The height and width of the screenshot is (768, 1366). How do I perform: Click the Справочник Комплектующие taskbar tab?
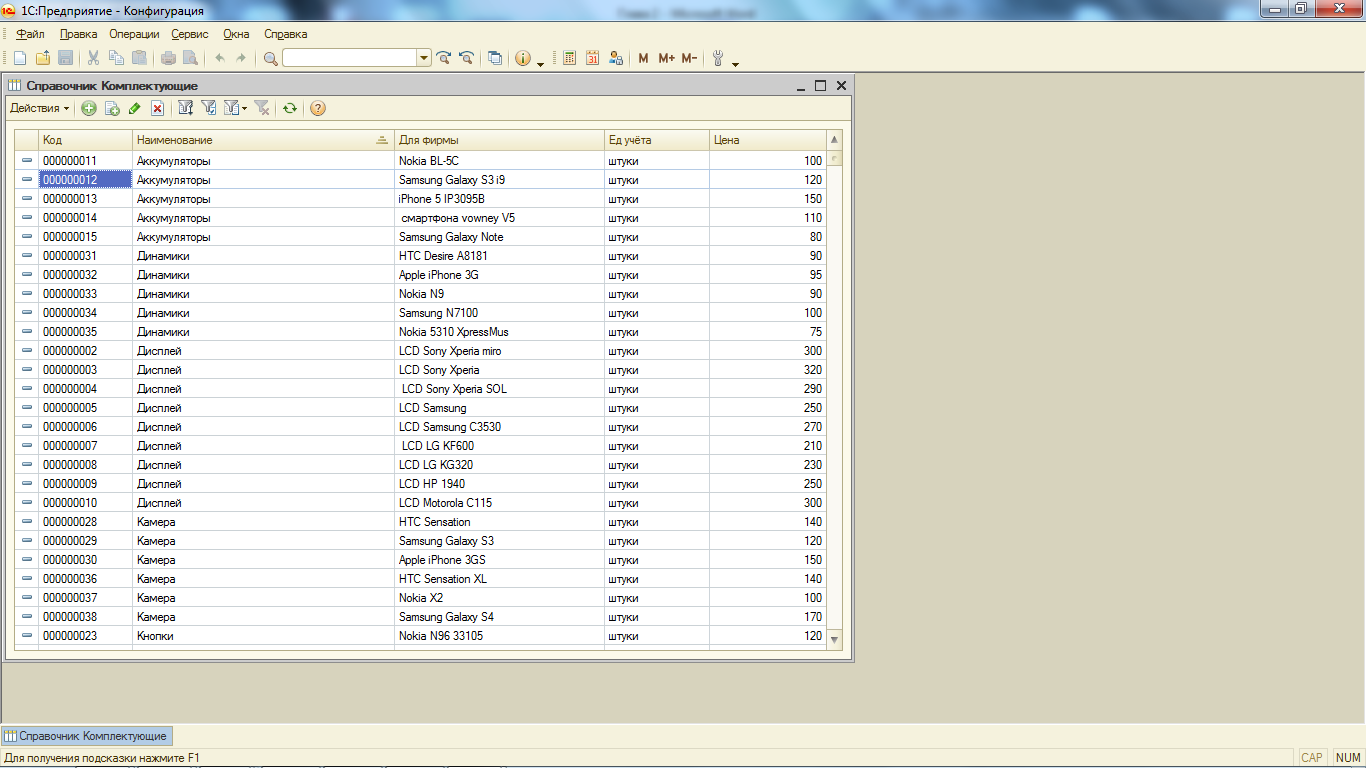[x=87, y=736]
